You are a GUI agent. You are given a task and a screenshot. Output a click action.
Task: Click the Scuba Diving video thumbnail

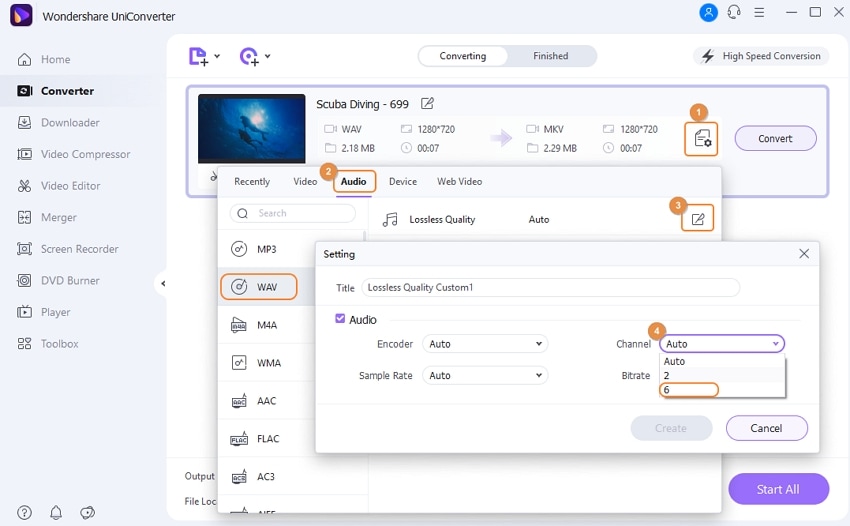(252, 129)
